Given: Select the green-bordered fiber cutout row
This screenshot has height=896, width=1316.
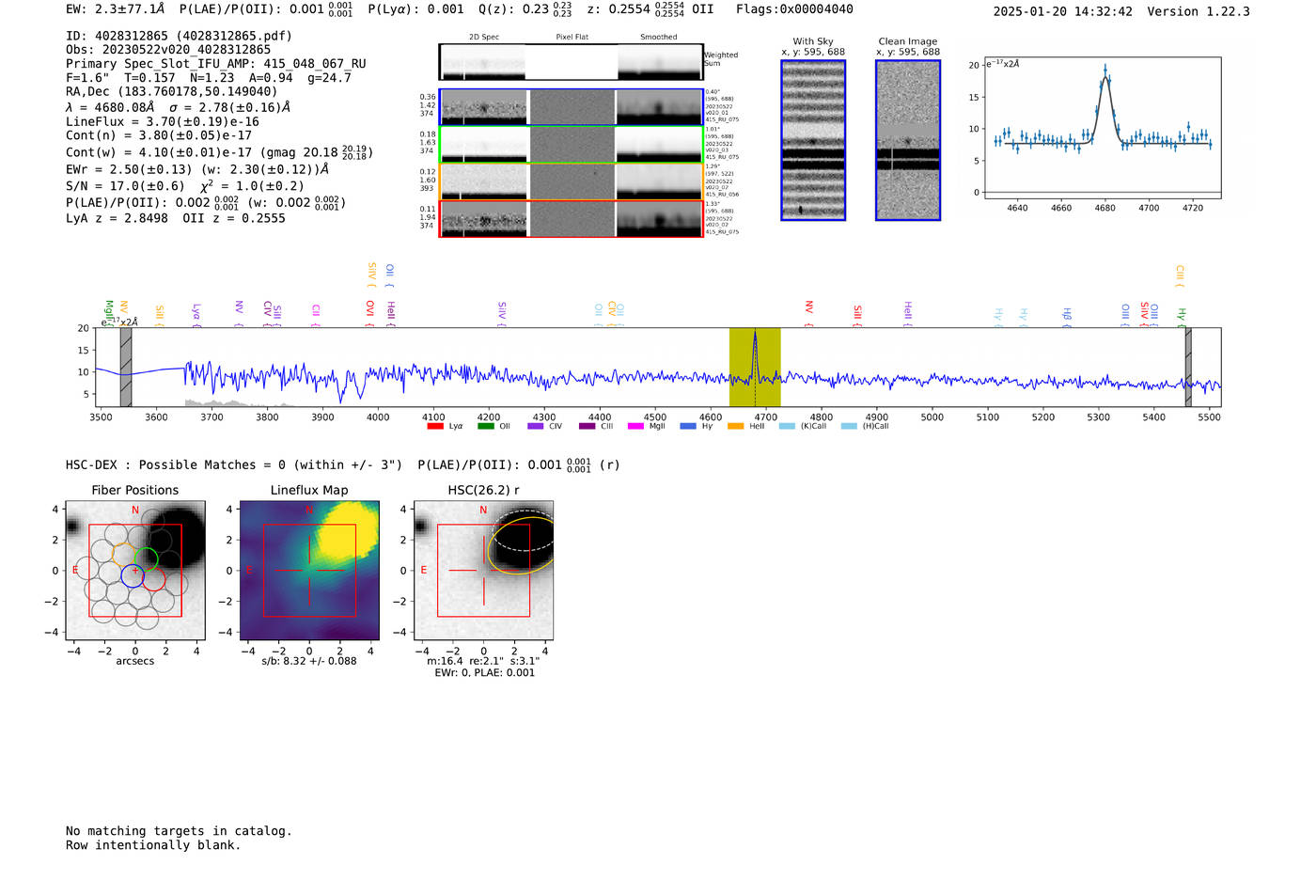Looking at the screenshot, I should [571, 144].
